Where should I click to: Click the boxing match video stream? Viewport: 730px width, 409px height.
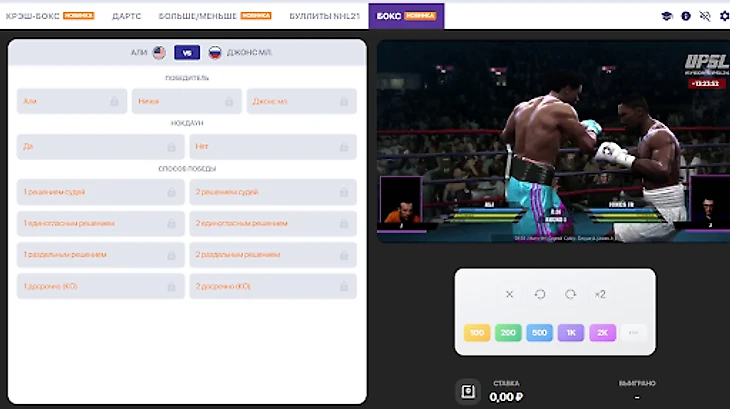(553, 141)
